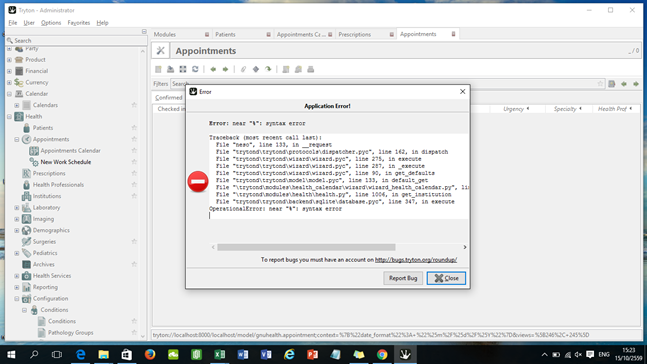Image resolution: width=647 pixels, height=364 pixels.
Task: Collapse the Calendar tree node
Action: [9, 94]
